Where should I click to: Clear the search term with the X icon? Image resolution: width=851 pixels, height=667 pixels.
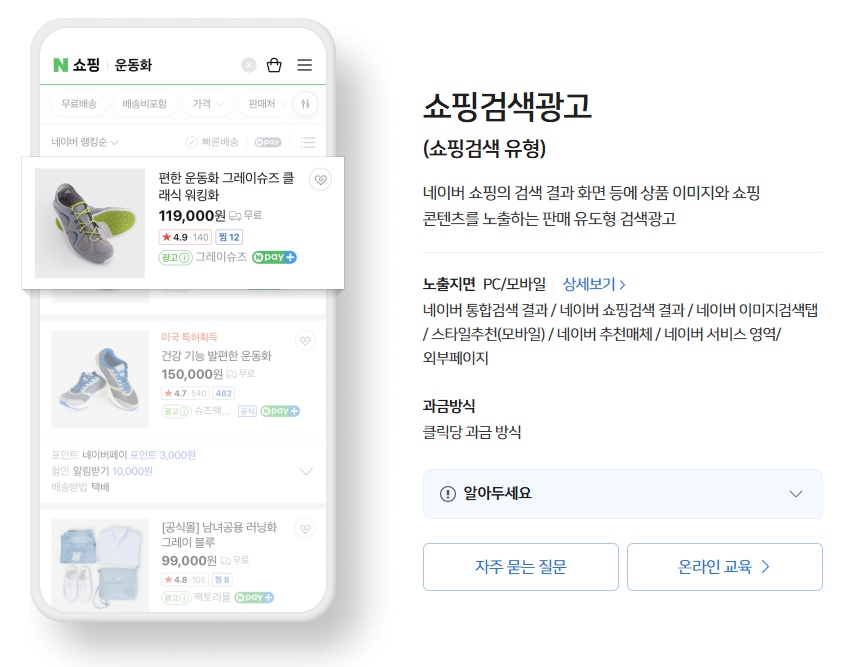tap(249, 66)
